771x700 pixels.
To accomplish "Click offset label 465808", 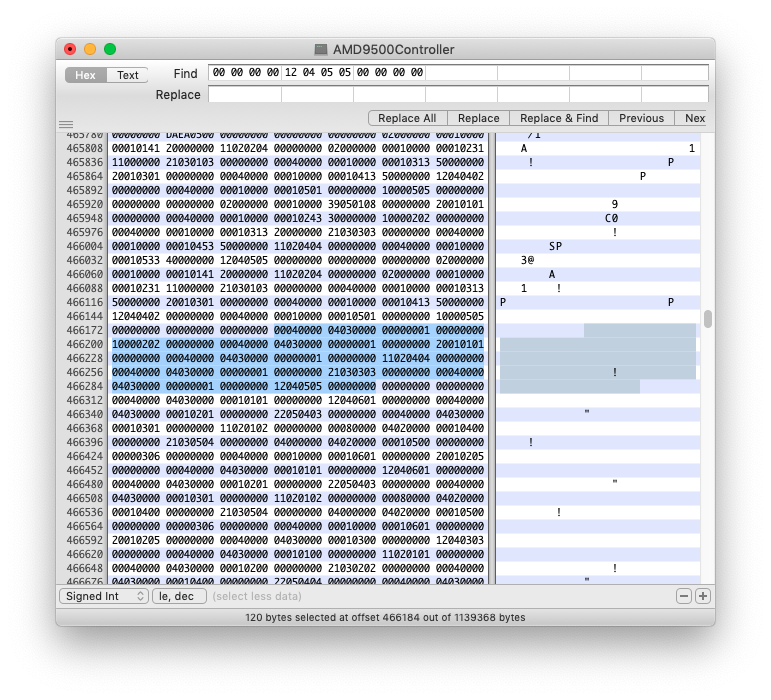I will click(85, 148).
